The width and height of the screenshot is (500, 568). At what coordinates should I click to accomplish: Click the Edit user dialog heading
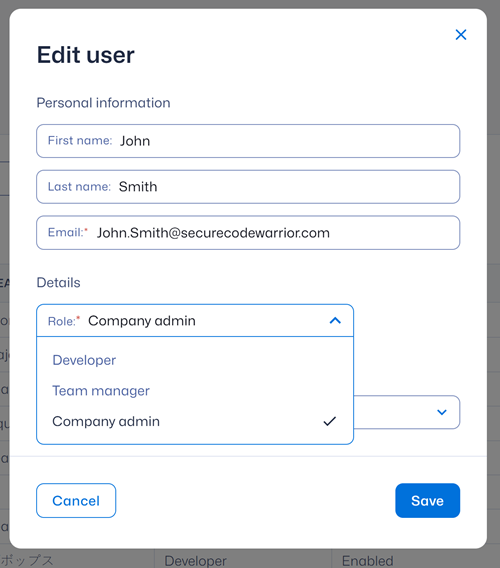pos(86,55)
